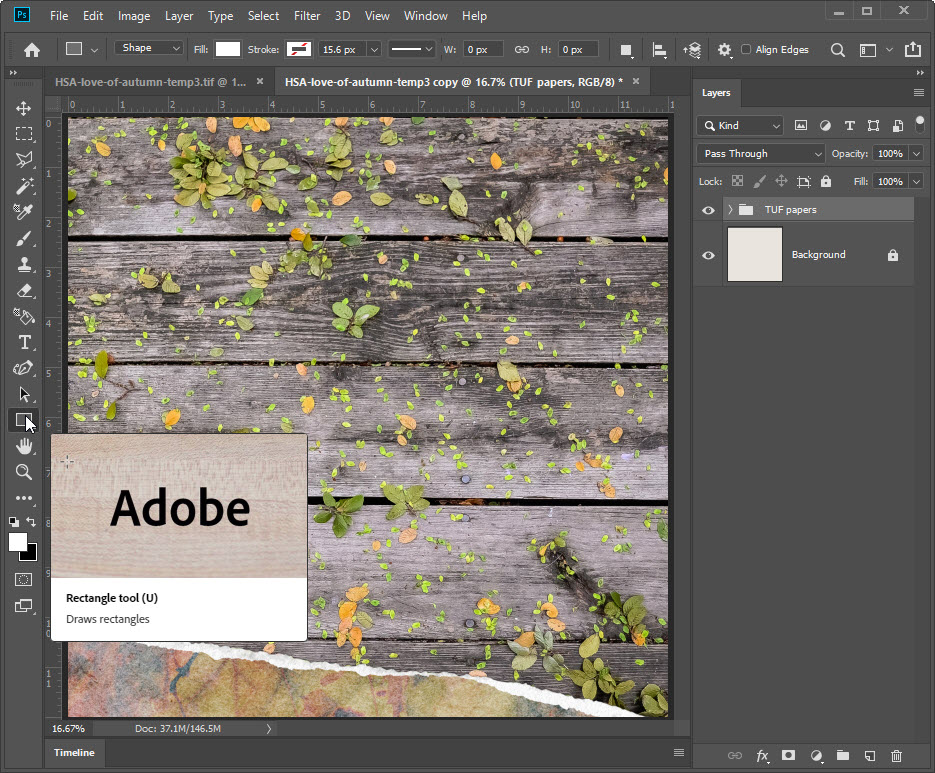Select the Zoom tool in toolbar
The image size is (935, 773).
(23, 472)
